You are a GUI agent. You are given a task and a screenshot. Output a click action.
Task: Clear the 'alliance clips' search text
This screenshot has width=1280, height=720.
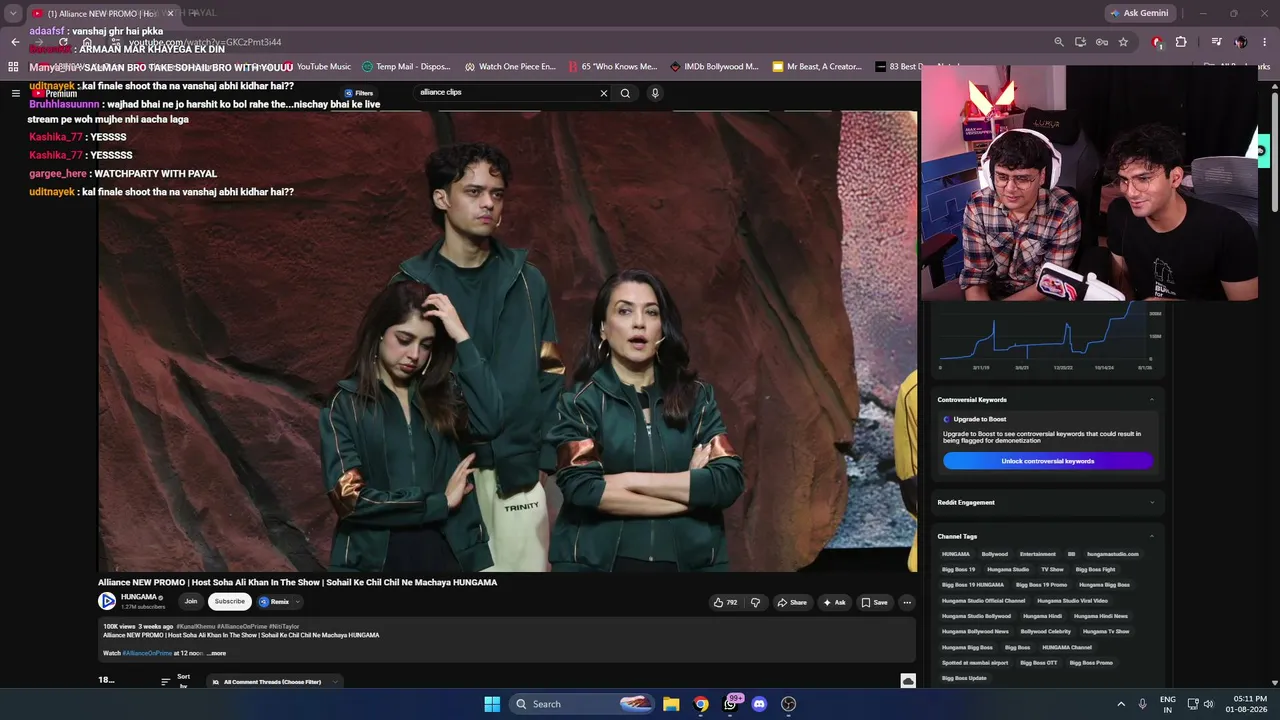(604, 93)
